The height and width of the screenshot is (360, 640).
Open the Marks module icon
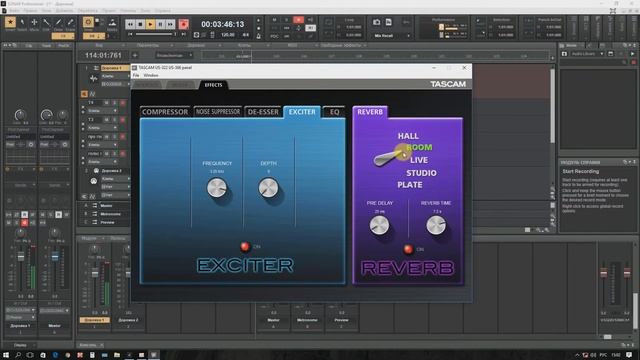(x=112, y=22)
